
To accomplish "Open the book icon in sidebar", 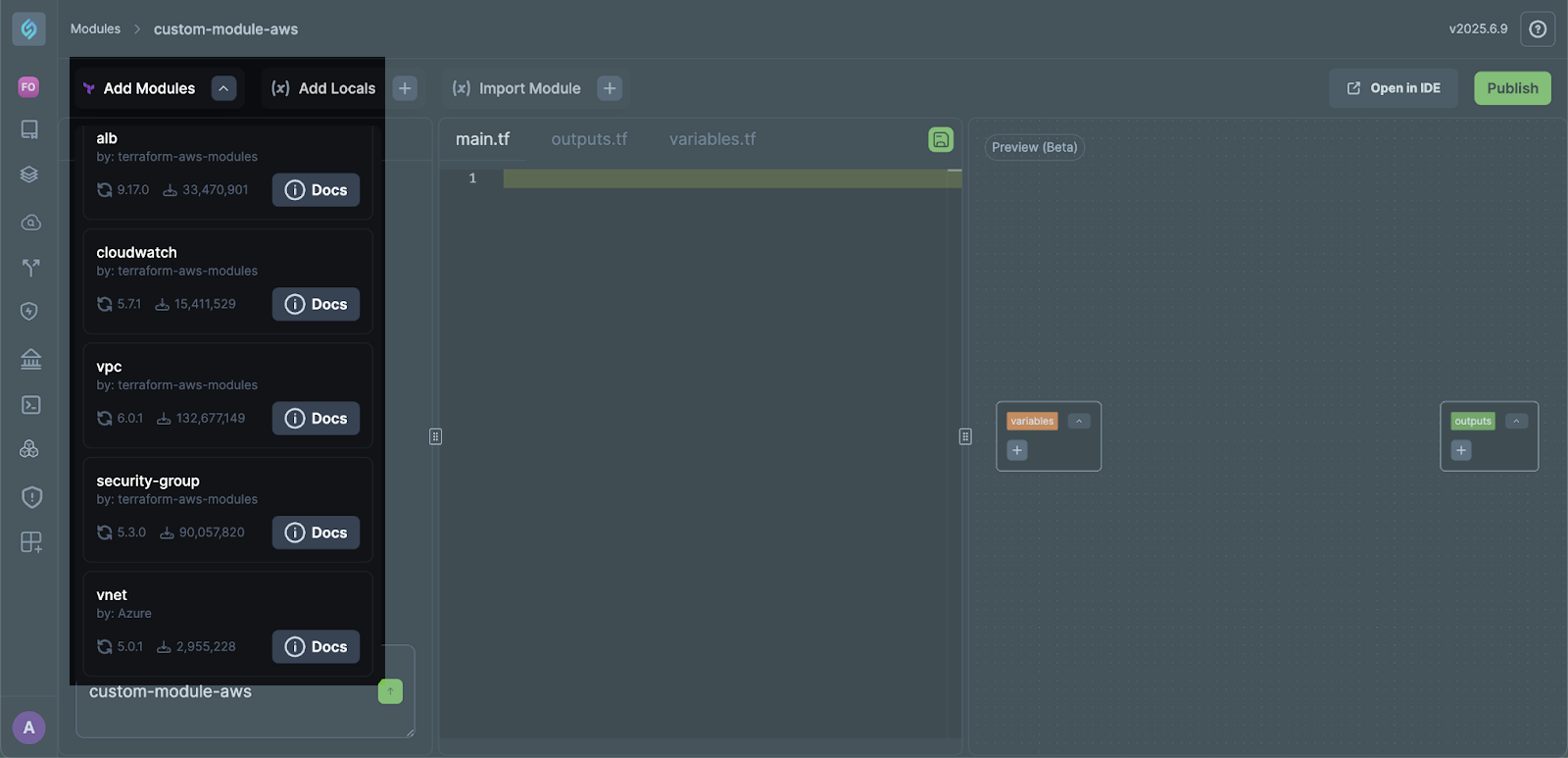I will pos(30,129).
